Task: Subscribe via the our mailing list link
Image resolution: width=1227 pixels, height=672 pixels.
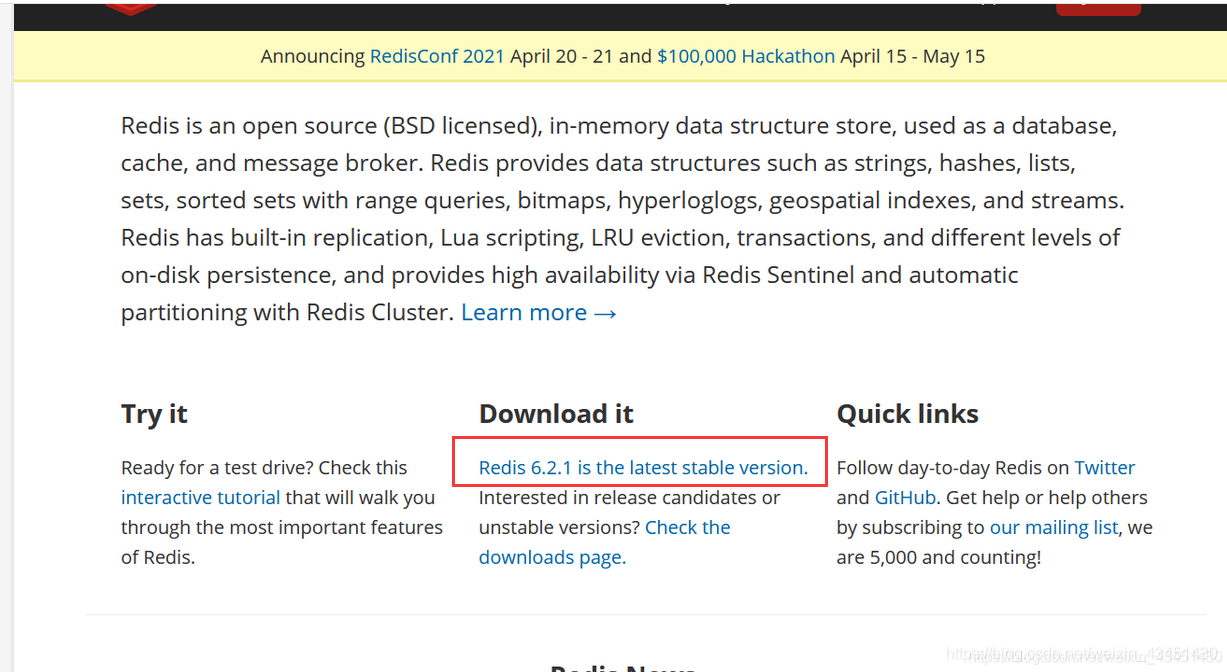Action: (1054, 527)
